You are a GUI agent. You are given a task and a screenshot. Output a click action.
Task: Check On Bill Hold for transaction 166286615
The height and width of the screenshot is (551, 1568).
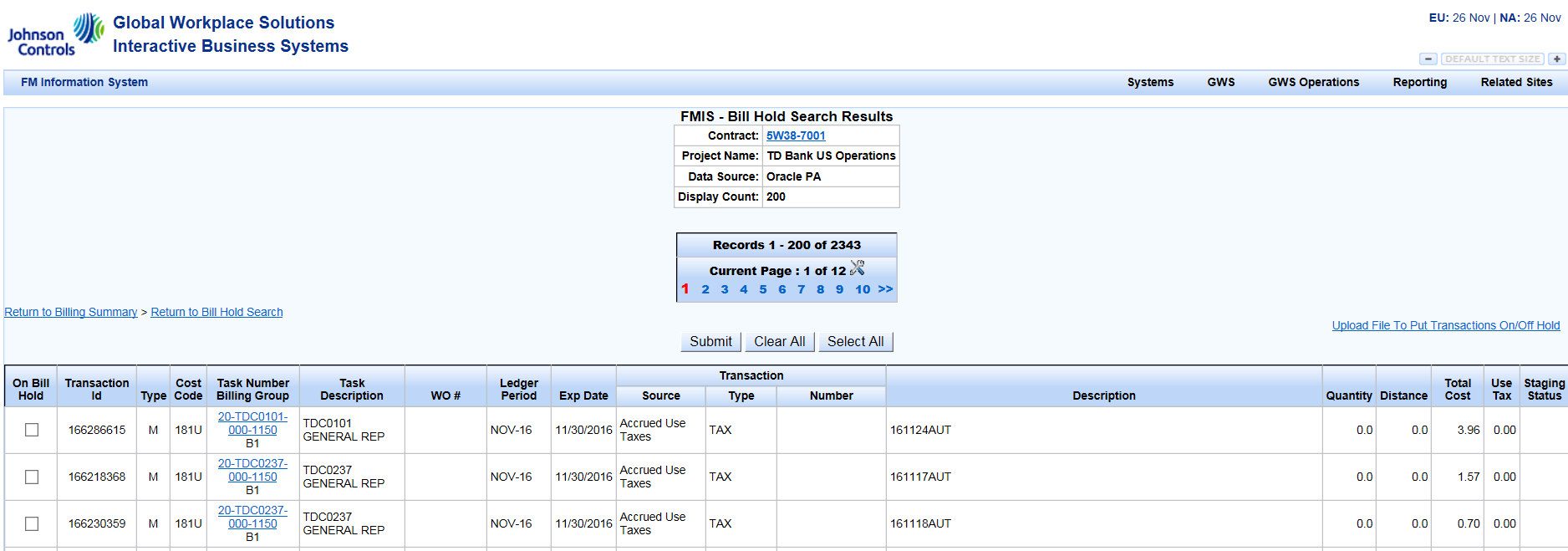(x=32, y=430)
